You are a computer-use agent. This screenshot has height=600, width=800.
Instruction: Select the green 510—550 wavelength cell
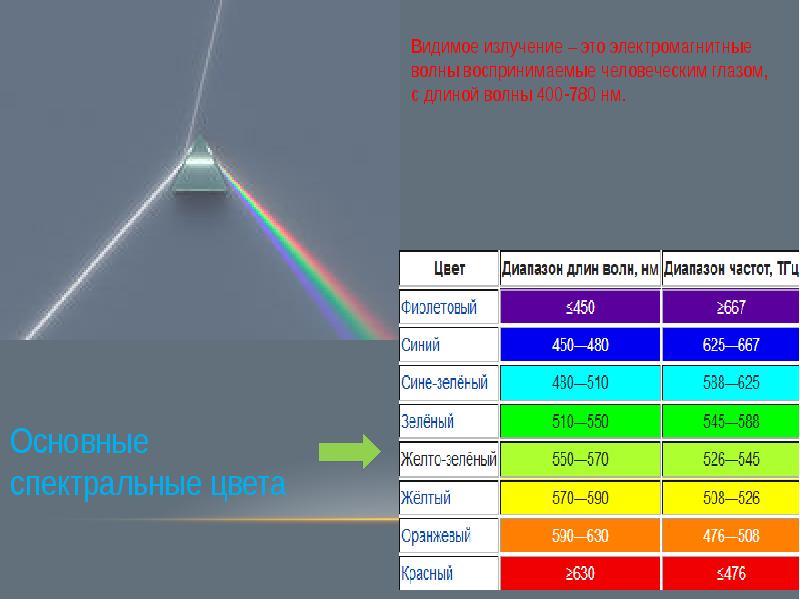click(x=580, y=421)
